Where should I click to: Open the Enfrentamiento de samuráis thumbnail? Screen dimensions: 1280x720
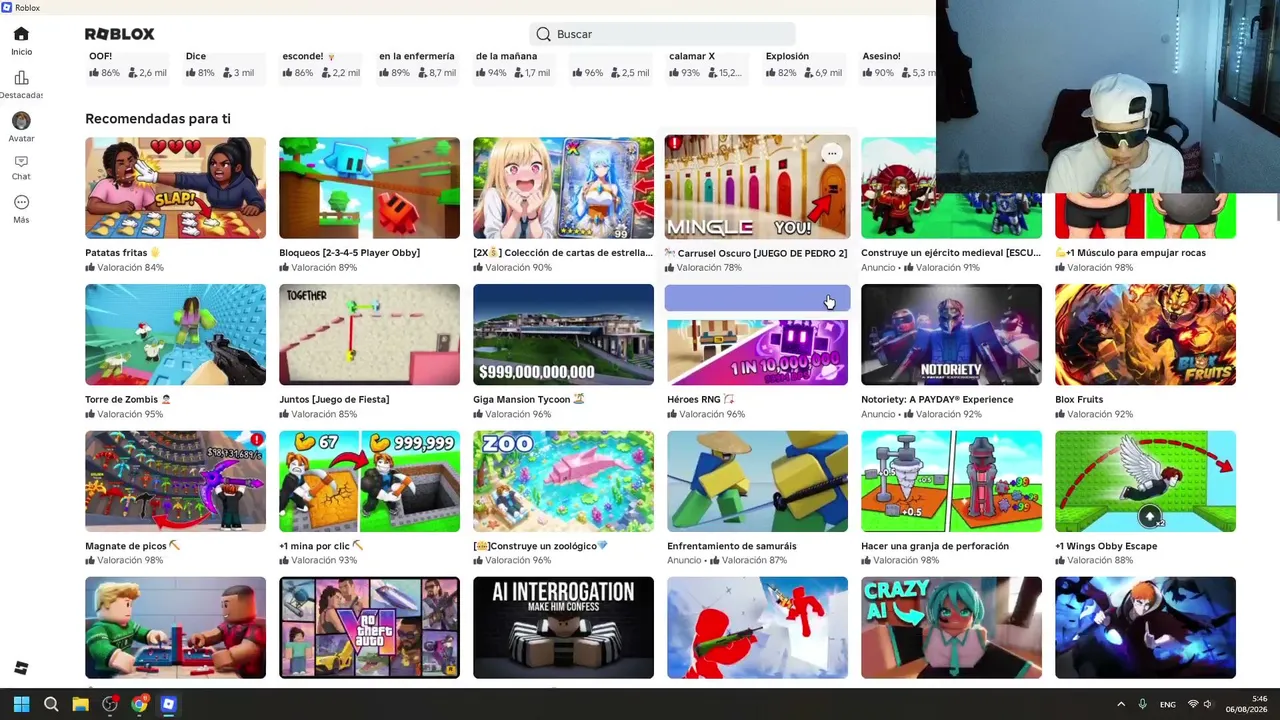tap(757, 481)
